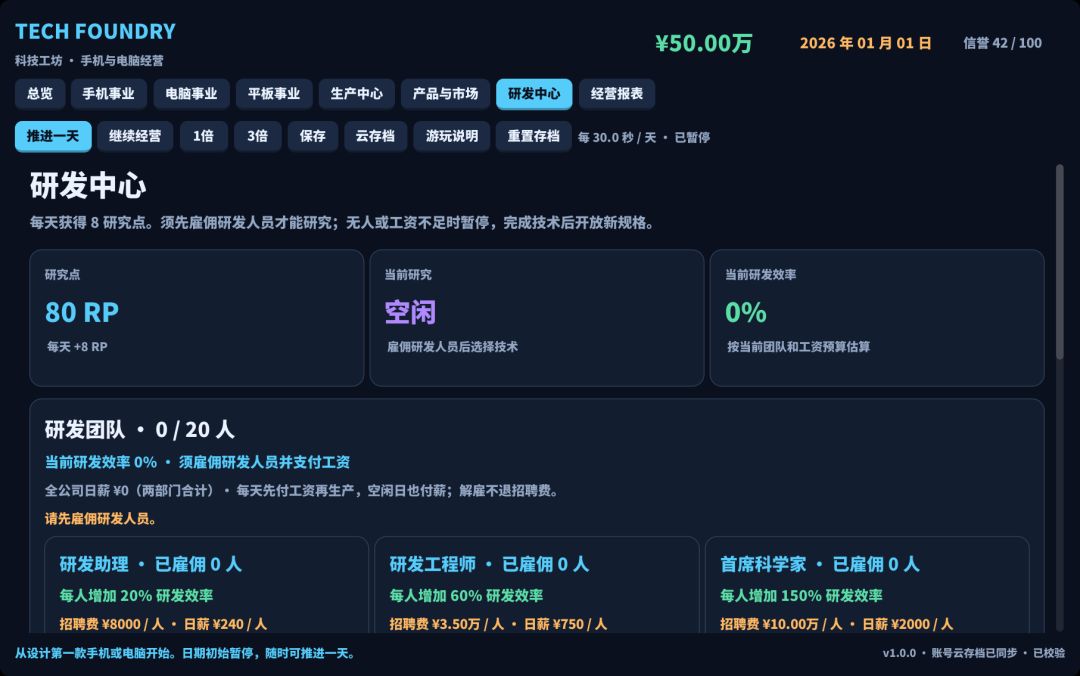This screenshot has width=1080, height=676.
Task: Click 每人增加 20% 研发效率 text
Action: click(x=136, y=595)
